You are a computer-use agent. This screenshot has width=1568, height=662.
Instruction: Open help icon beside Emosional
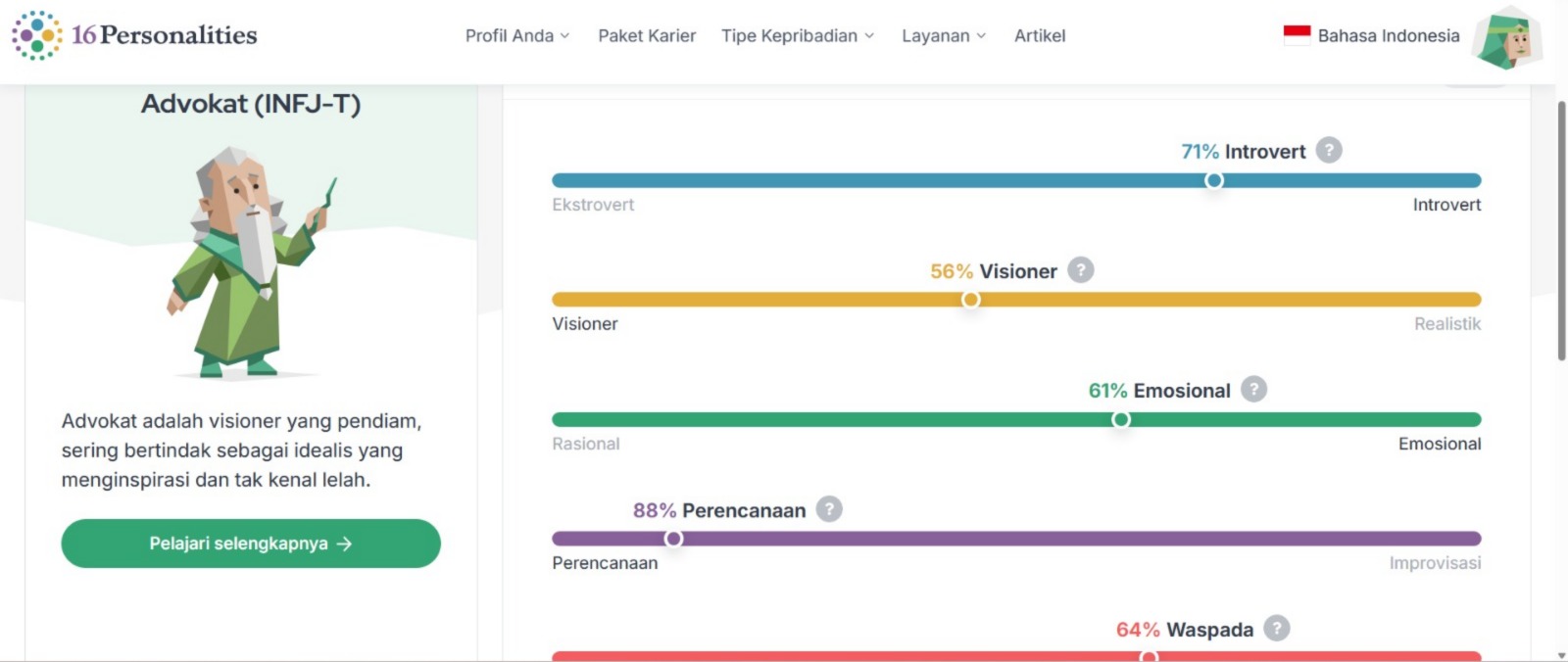tap(1253, 390)
